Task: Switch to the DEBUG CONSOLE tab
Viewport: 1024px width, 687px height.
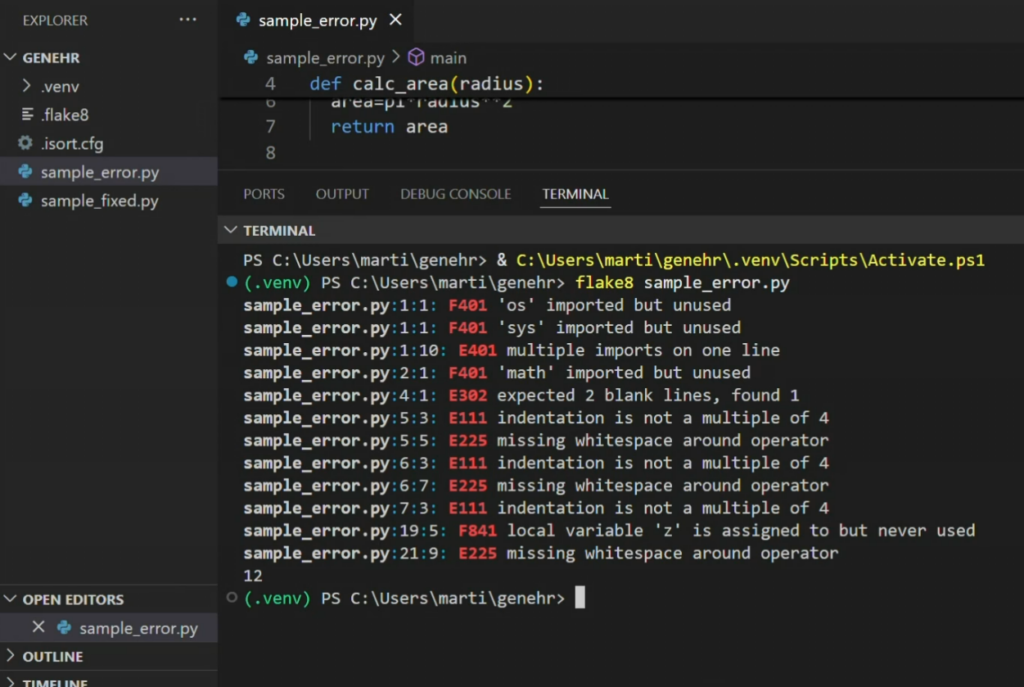Action: (x=455, y=194)
